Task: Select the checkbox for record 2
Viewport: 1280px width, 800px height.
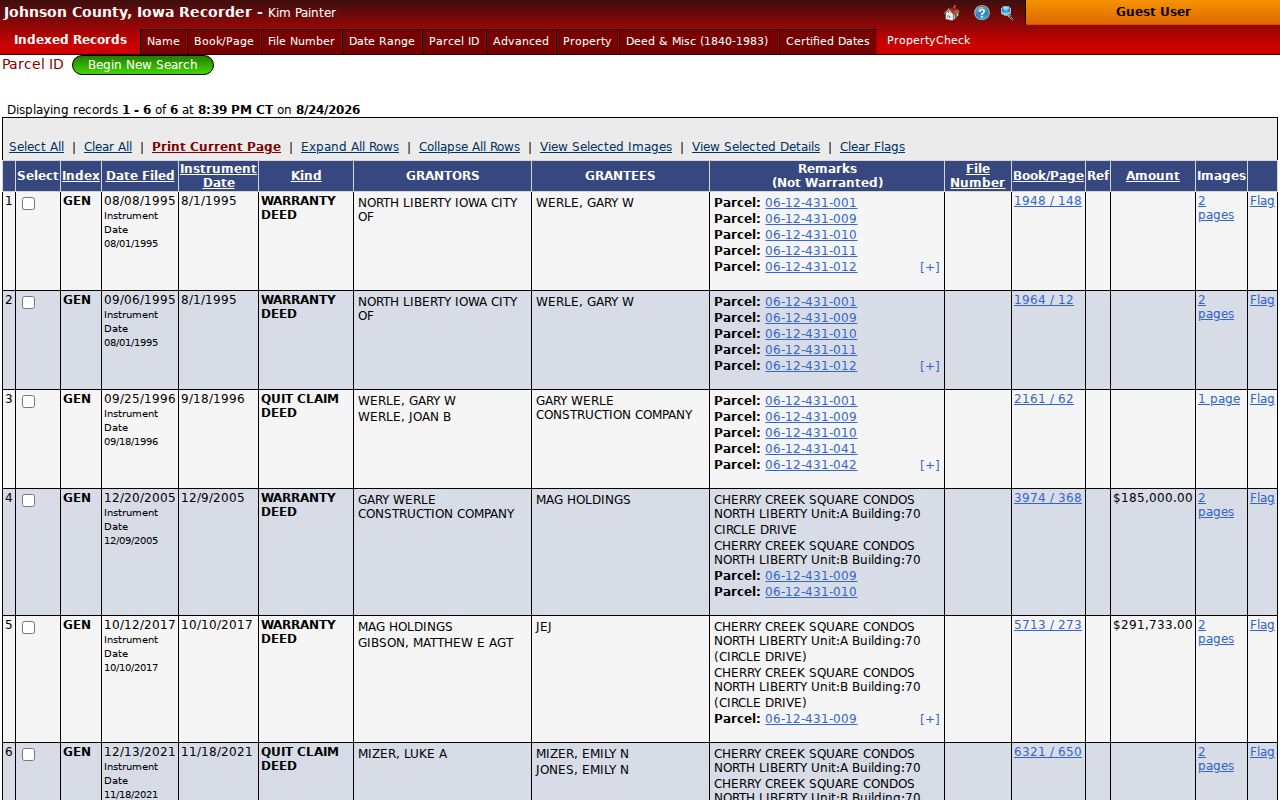Action: point(28,302)
